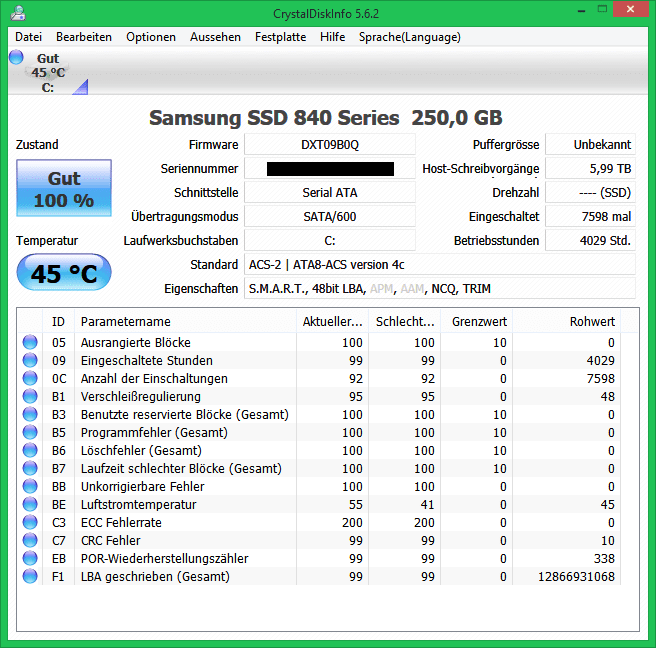Click the blue status orb above drive C:
Image resolution: width=656 pixels, height=648 pixels.
(16, 57)
